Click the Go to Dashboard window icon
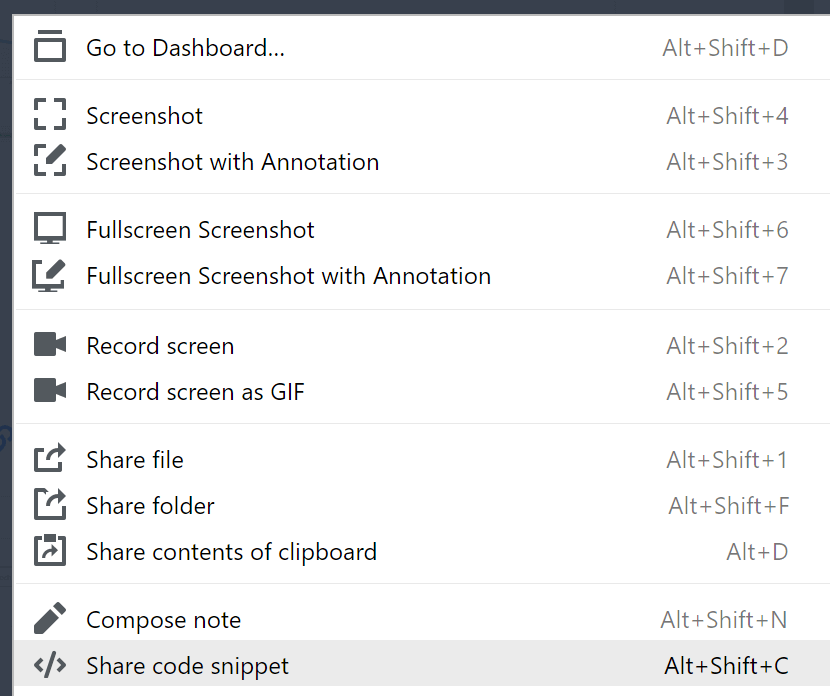This screenshot has width=830, height=696. [50, 47]
